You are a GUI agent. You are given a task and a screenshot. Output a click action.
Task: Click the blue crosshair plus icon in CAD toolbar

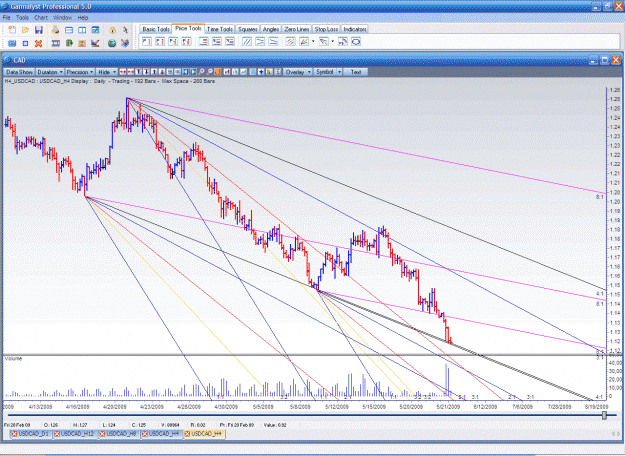[261, 72]
